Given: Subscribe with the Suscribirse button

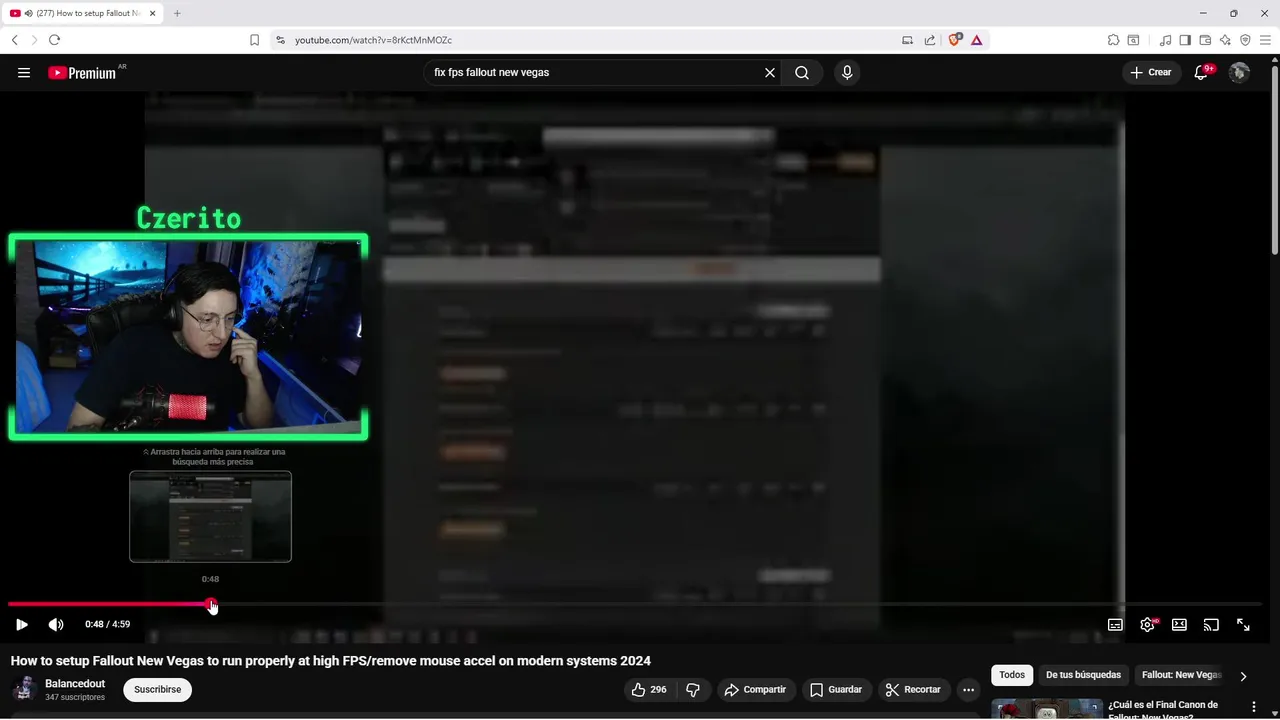Looking at the screenshot, I should tap(157, 689).
